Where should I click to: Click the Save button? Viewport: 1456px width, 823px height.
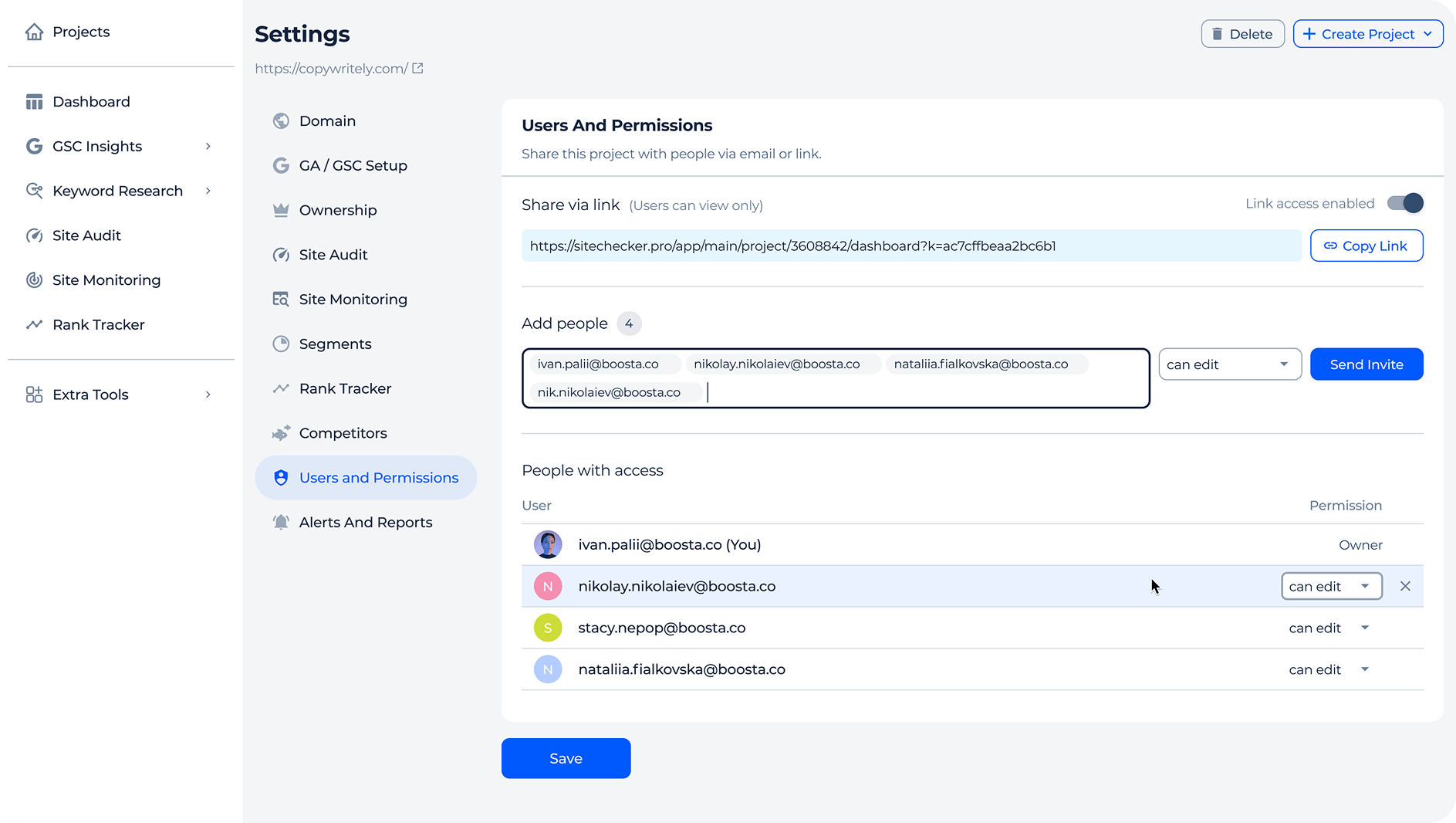tap(566, 758)
